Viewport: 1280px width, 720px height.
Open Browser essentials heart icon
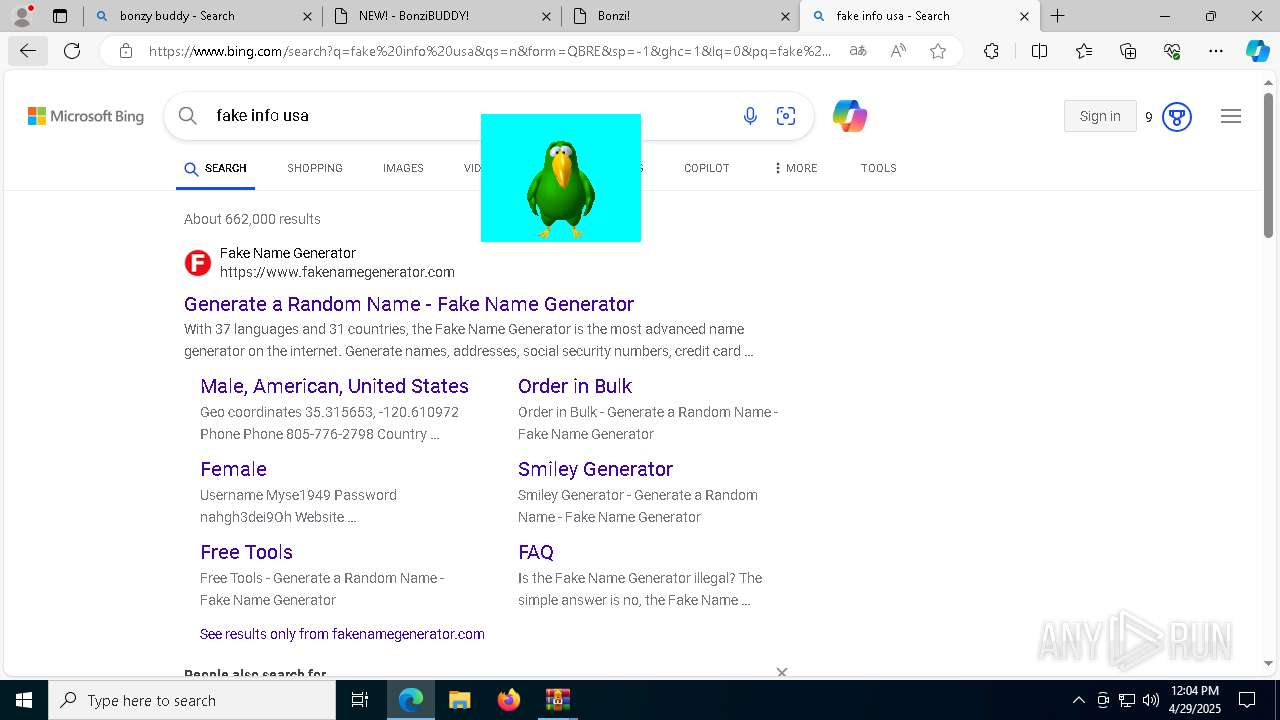[1172, 51]
